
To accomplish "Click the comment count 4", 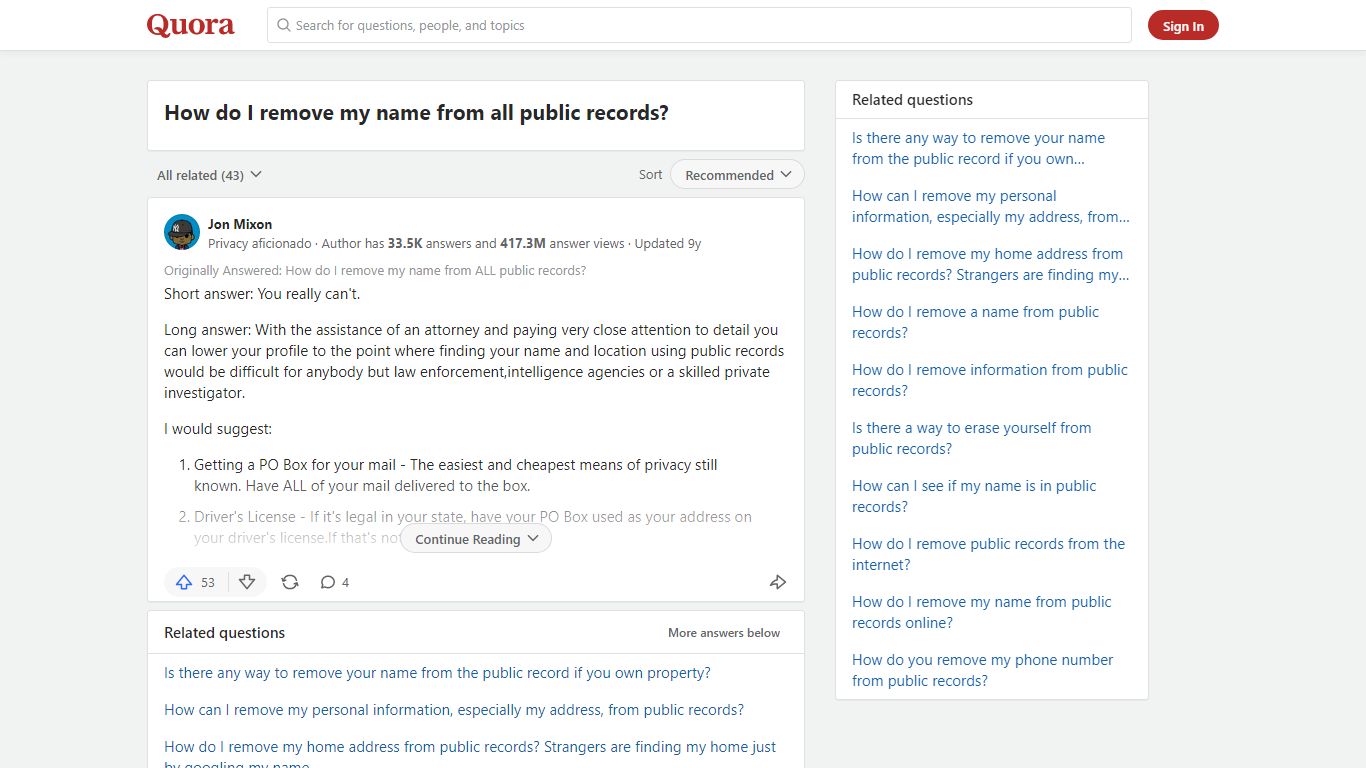I will point(345,582).
